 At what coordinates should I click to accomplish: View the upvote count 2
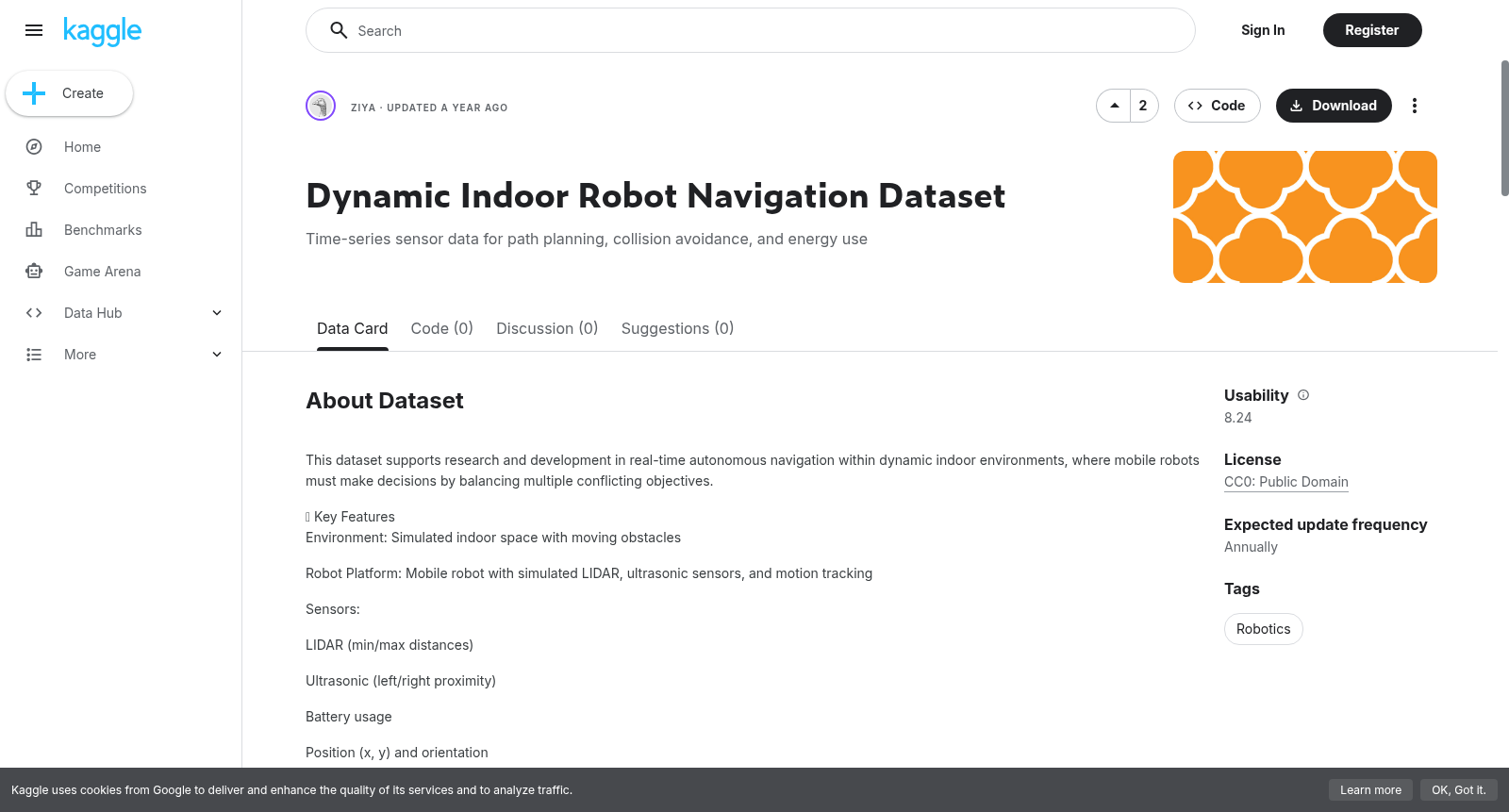[1143, 106]
